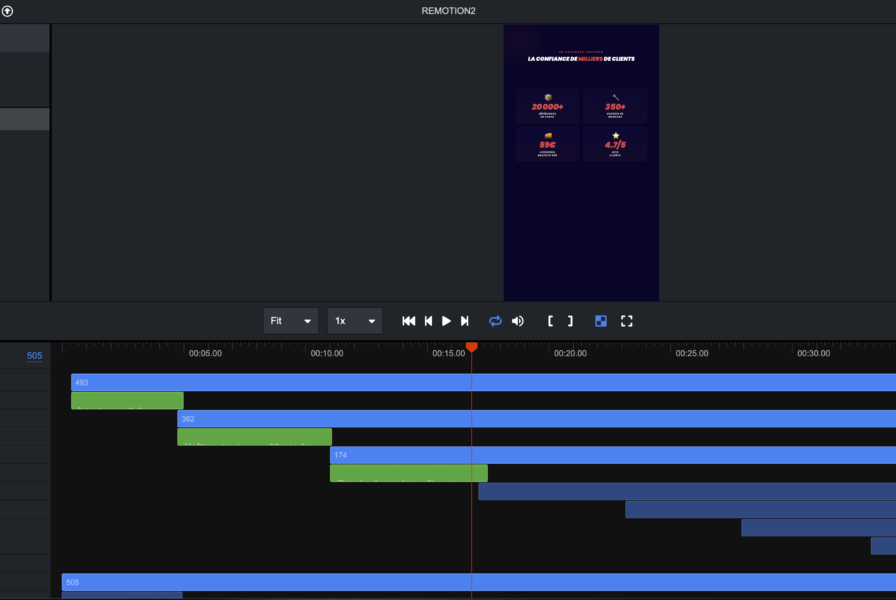
Task: Toggle the transparency checkerboard background
Action: (601, 321)
